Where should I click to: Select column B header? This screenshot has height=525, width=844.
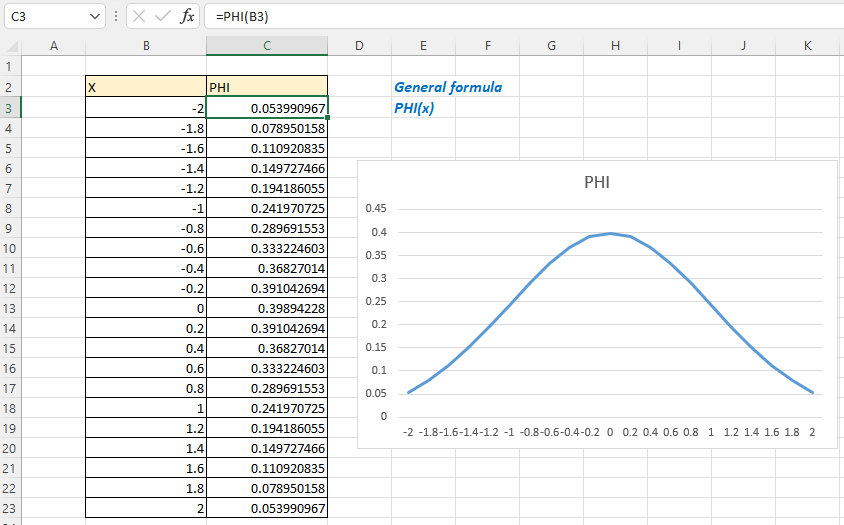tap(146, 46)
